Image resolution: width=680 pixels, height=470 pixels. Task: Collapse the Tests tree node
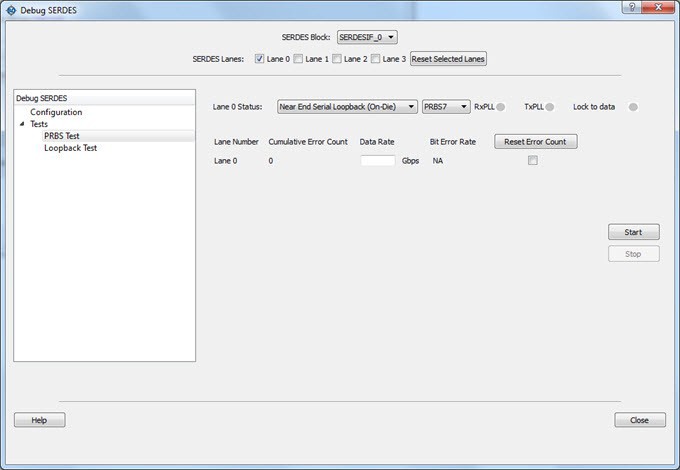pos(22,124)
